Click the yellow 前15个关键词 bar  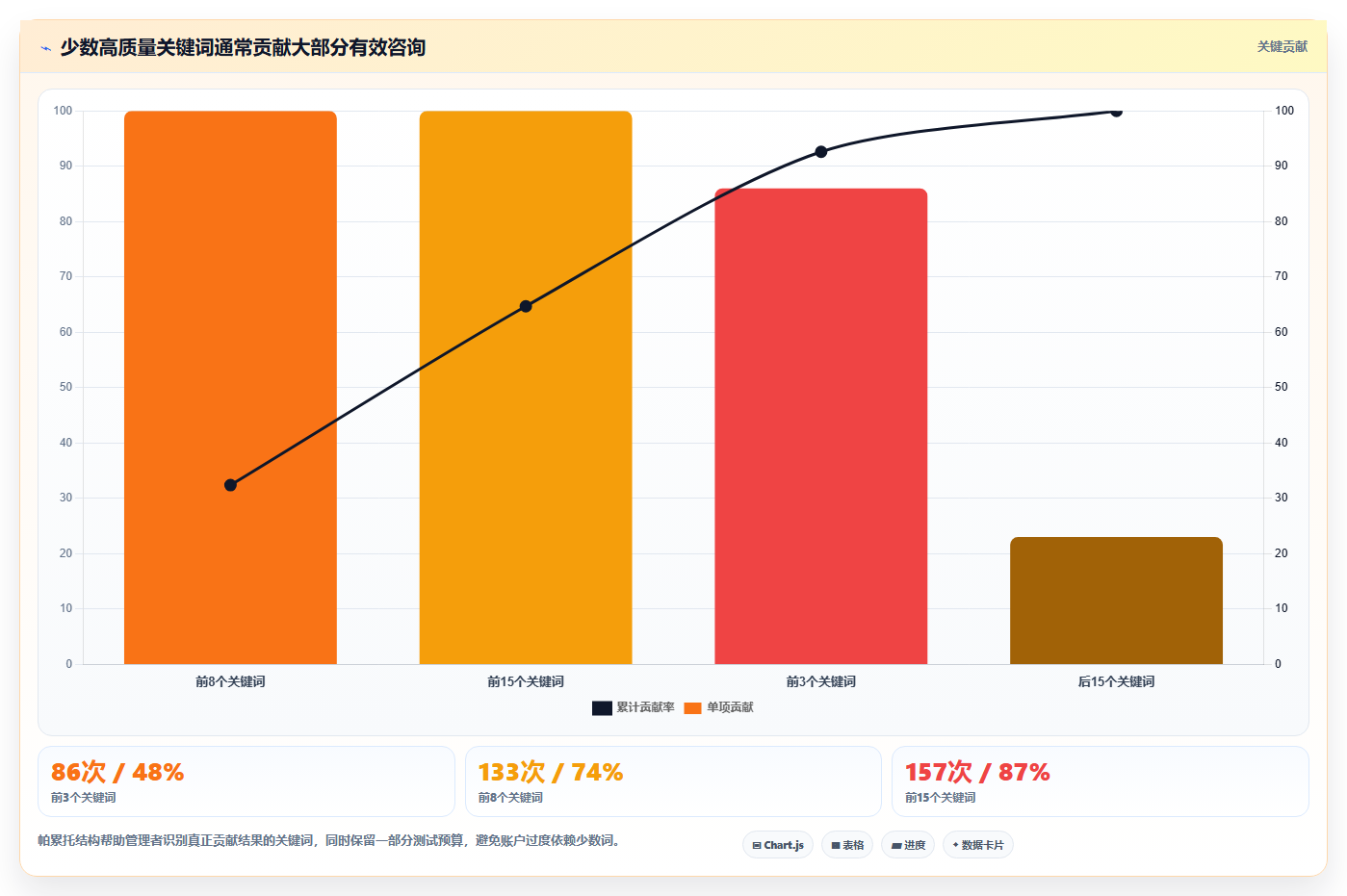click(526, 387)
